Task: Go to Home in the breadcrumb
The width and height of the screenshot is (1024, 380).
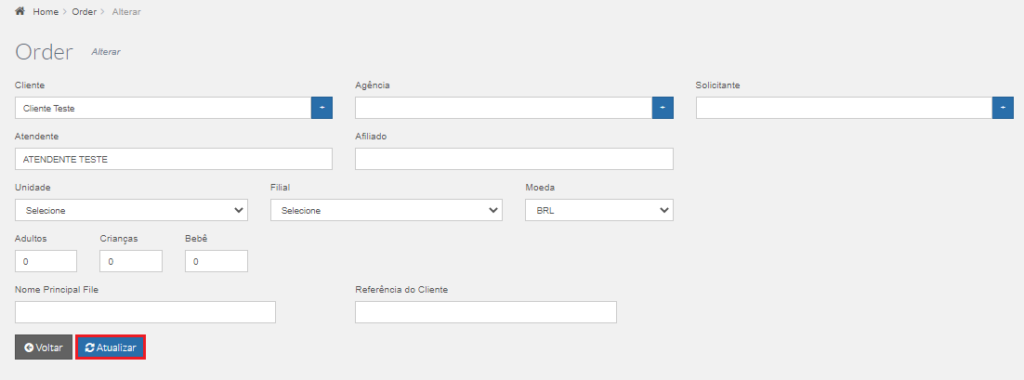Action: [x=46, y=12]
